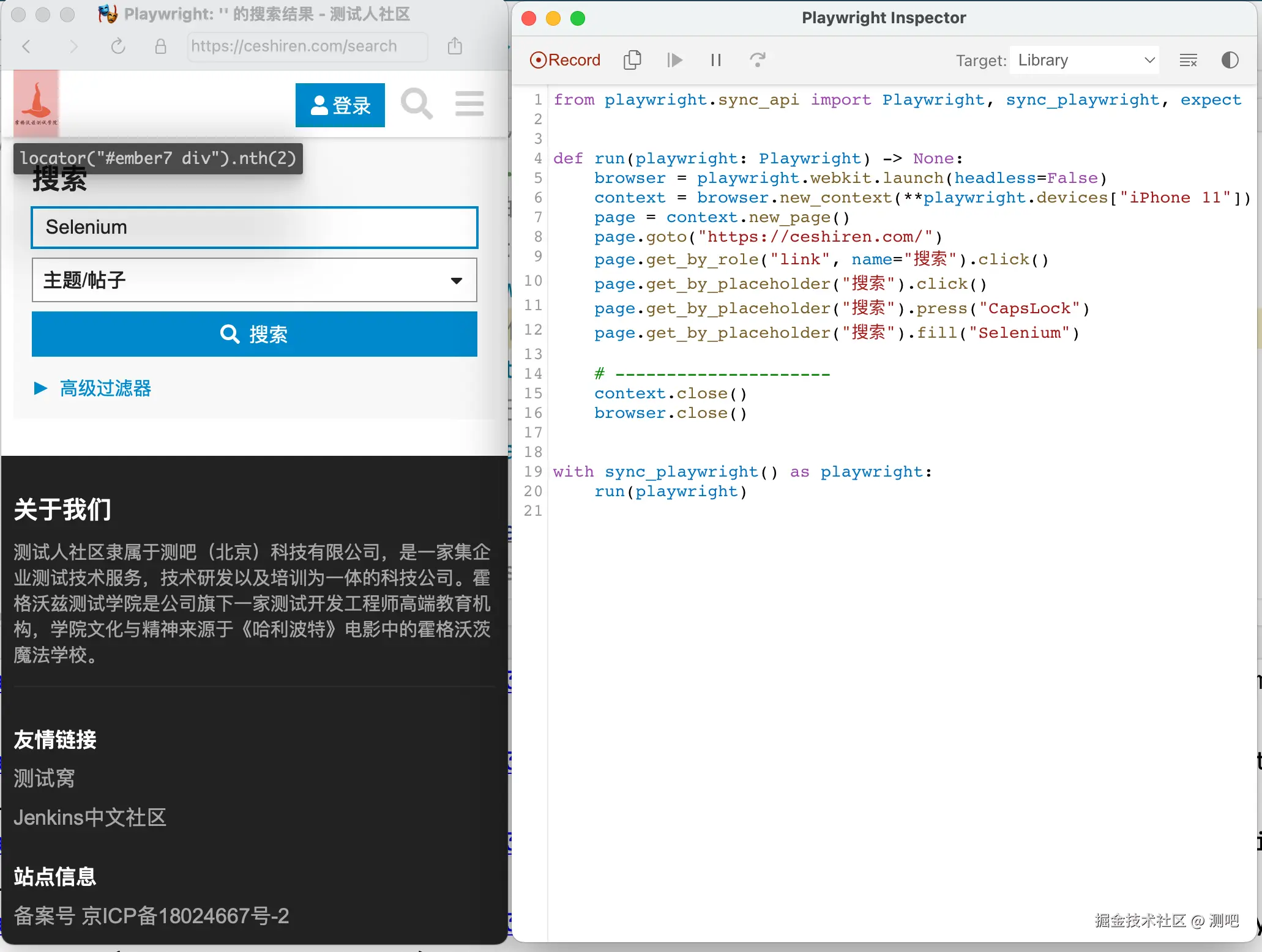Clear the code with clear-list icon
Image resolution: width=1262 pixels, height=952 pixels.
click(x=1188, y=60)
